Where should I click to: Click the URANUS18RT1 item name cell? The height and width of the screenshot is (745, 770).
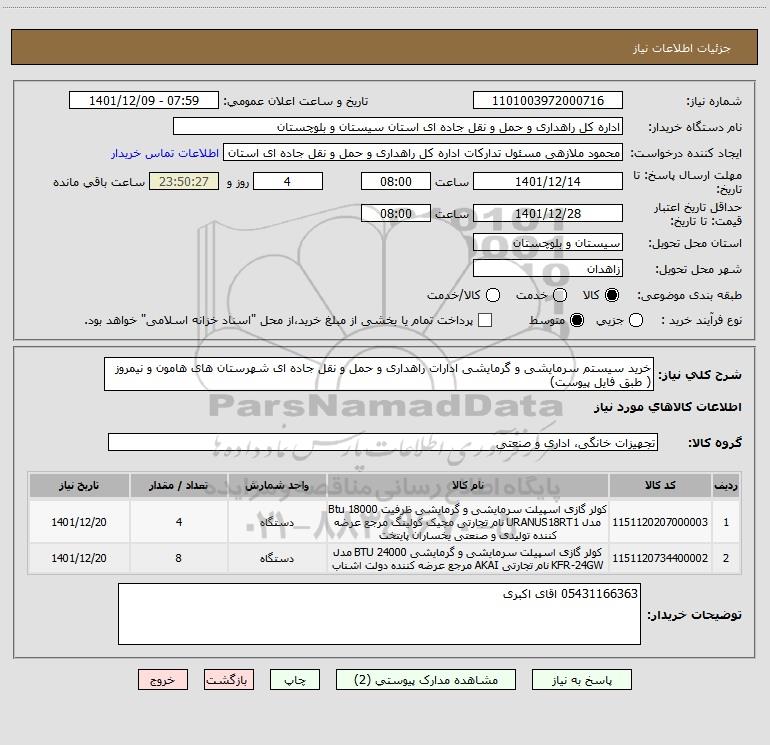point(468,522)
